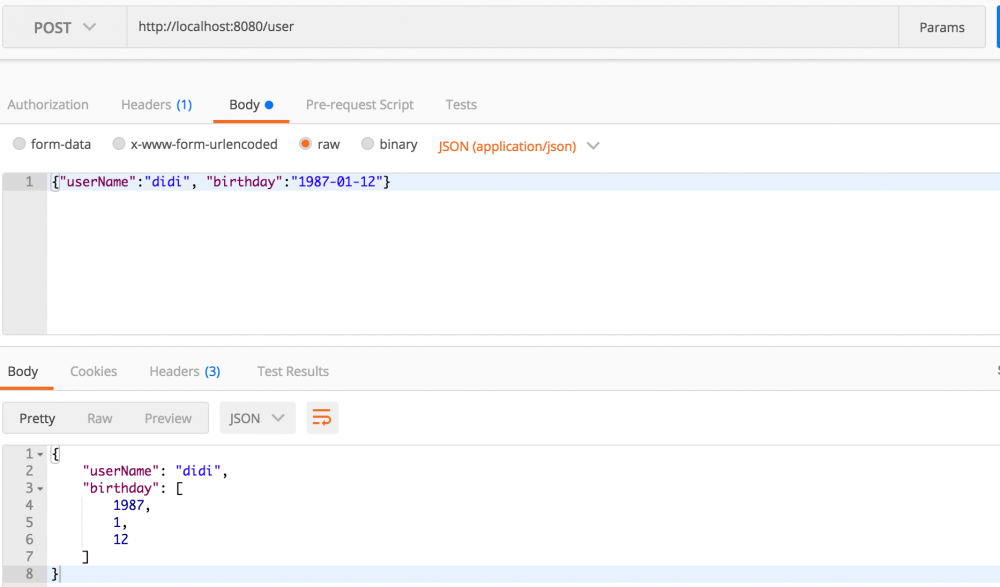Open the response JSON format dropdown
Image resolution: width=1000 pixels, height=587 pixels.
pyautogui.click(x=258, y=418)
